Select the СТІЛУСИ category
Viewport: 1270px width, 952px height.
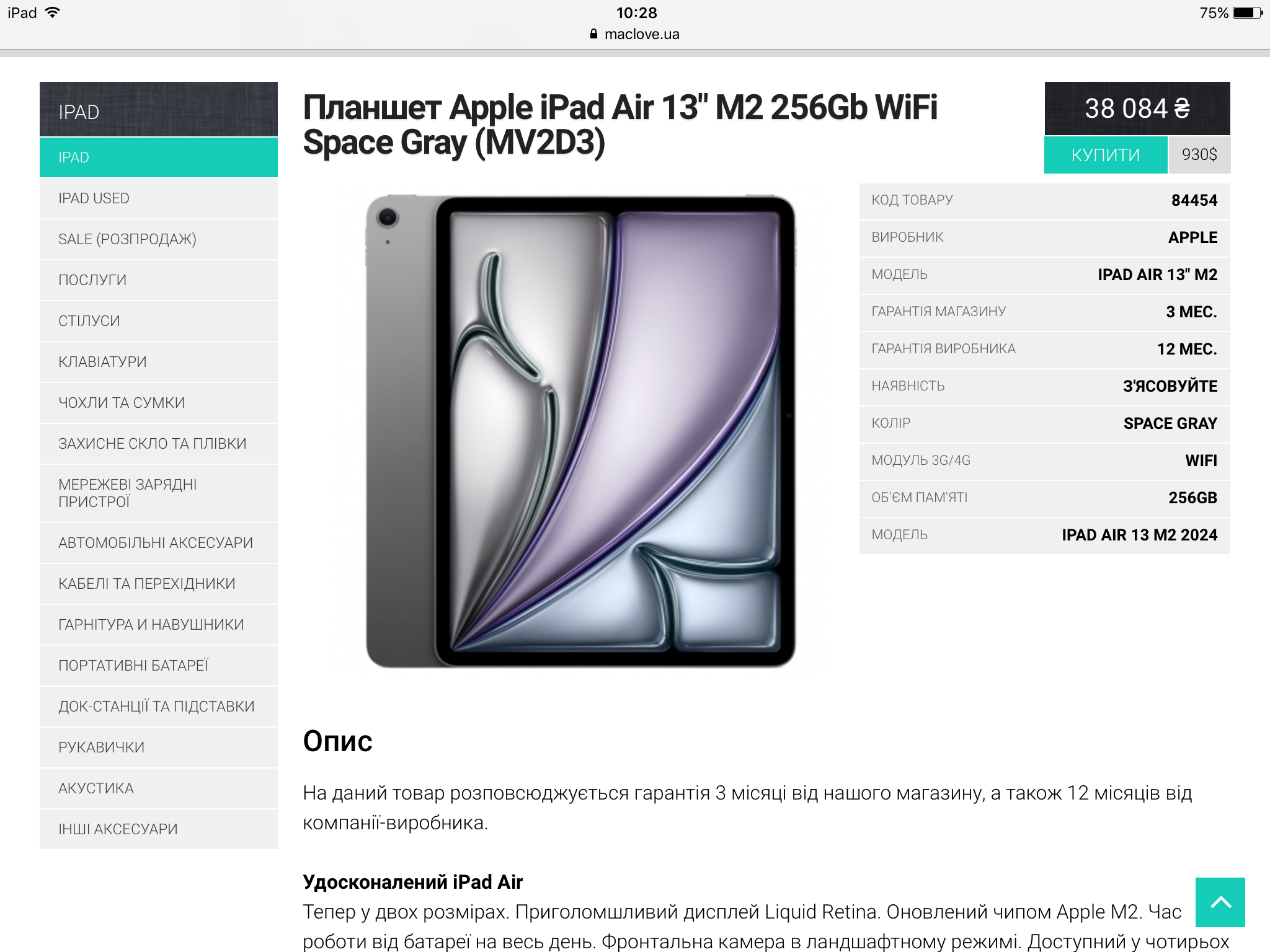[159, 321]
